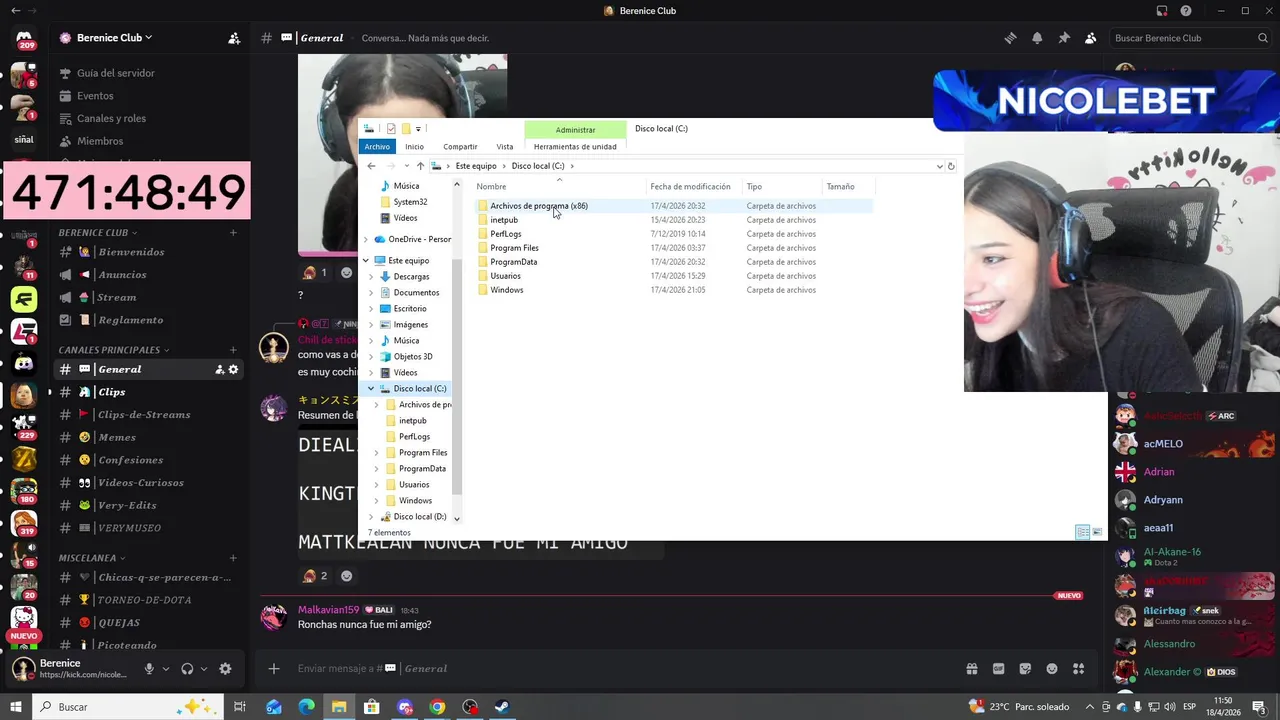The width and height of the screenshot is (1280, 720).
Task: Open Explorer recent locations dropdown arrow
Action: coord(405,166)
